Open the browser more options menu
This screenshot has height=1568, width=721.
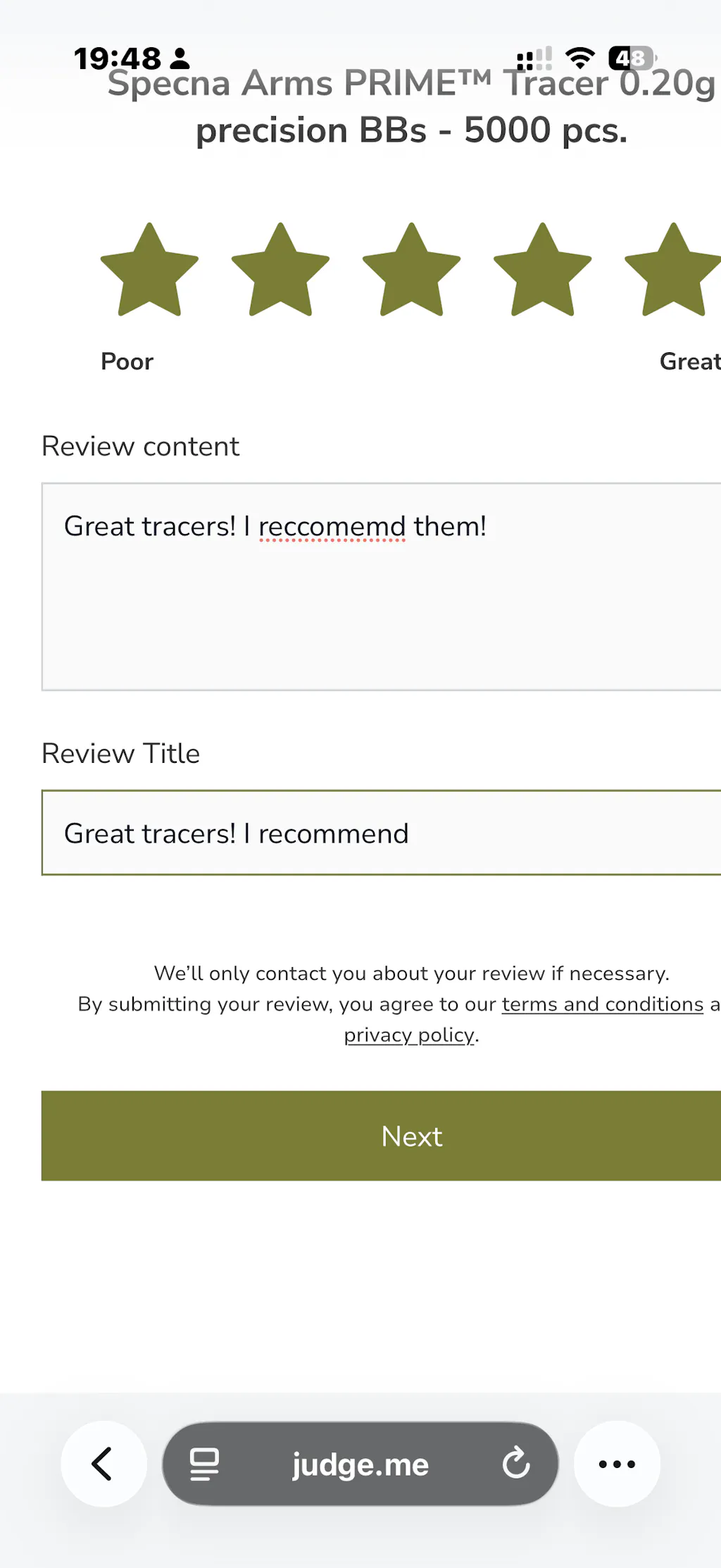tap(617, 1464)
